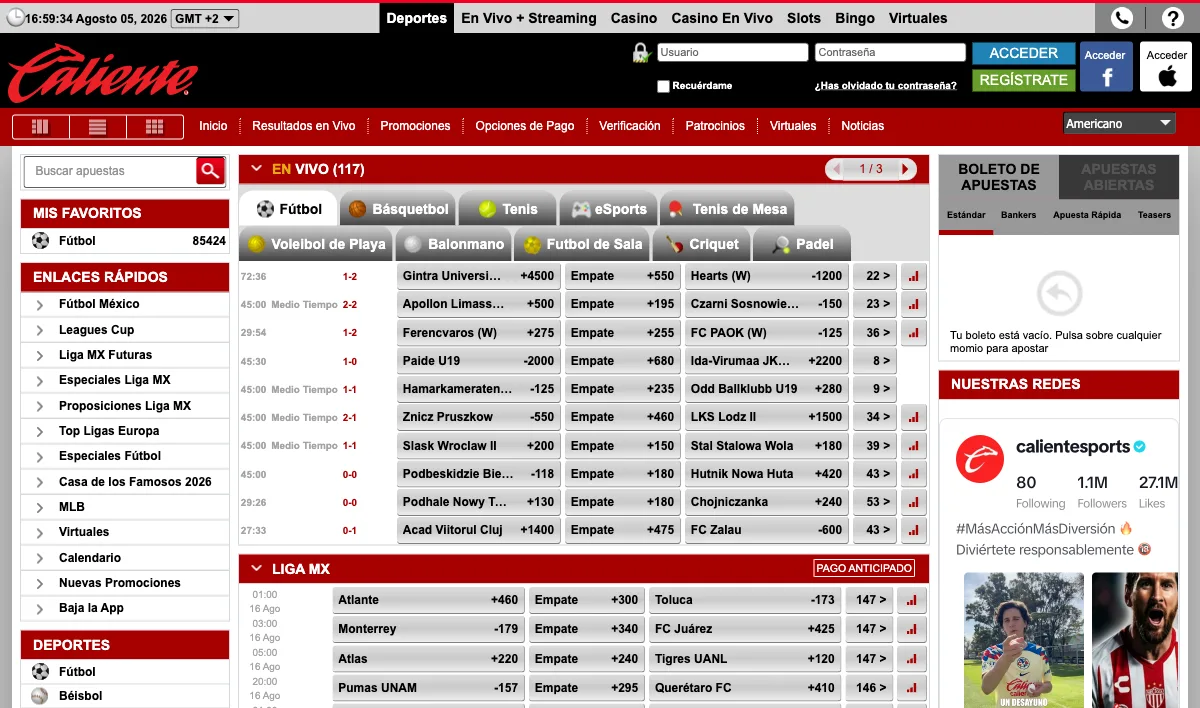Select the Padel live tab
Viewport: 1200px width, 708px height.
[x=802, y=244]
